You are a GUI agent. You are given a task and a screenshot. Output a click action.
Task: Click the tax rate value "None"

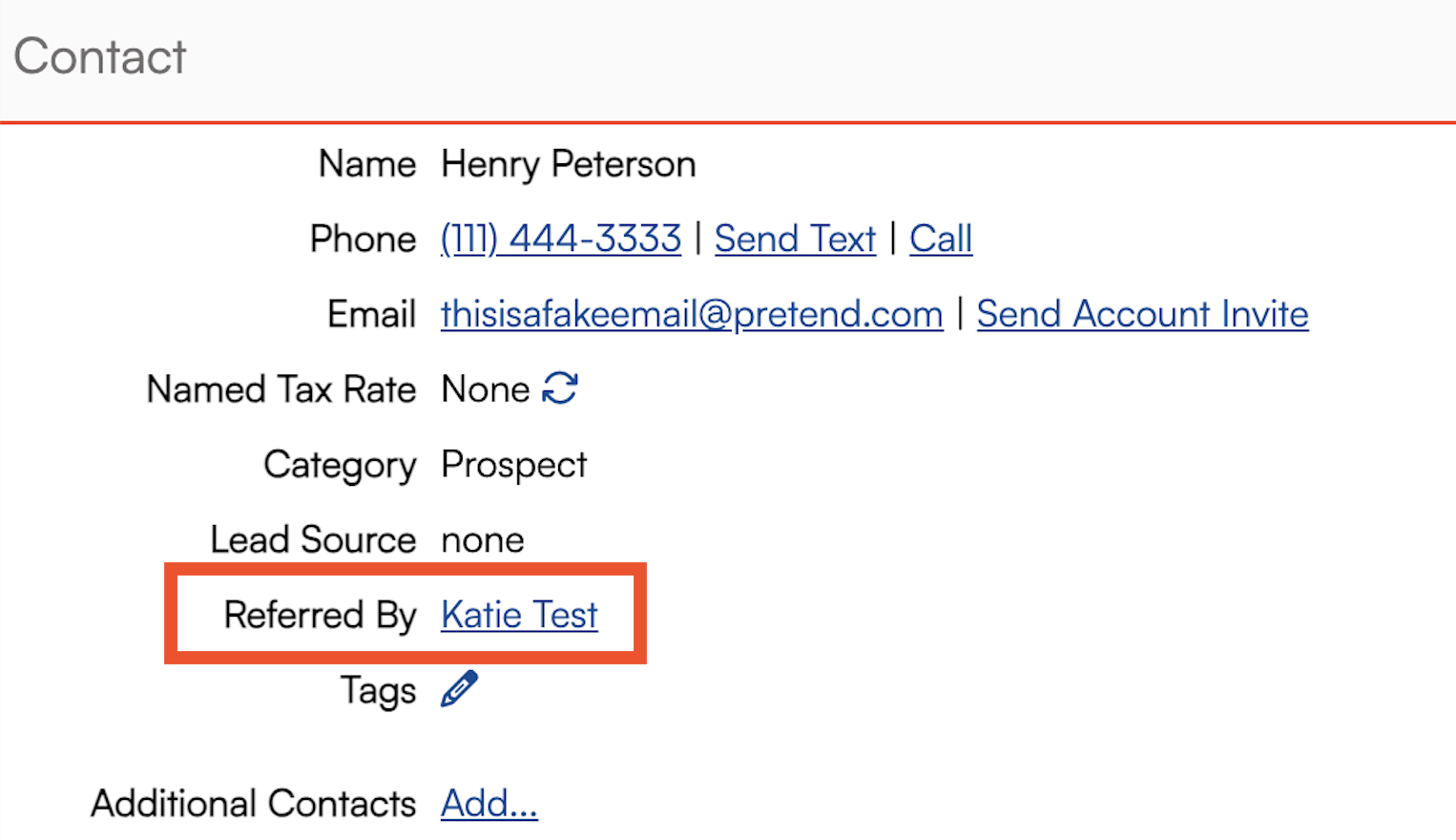[x=486, y=389]
